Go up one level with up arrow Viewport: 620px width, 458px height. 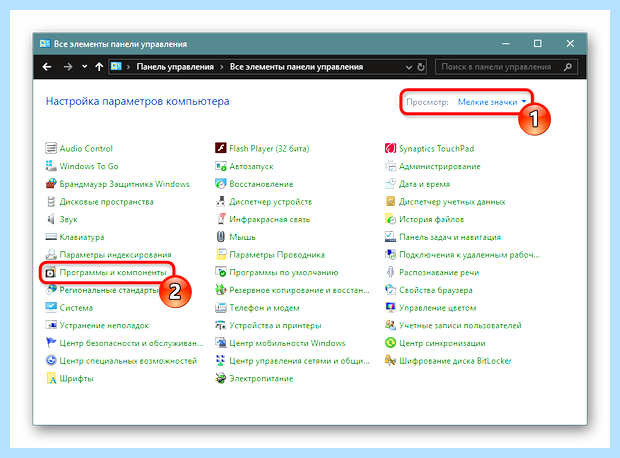(99, 67)
